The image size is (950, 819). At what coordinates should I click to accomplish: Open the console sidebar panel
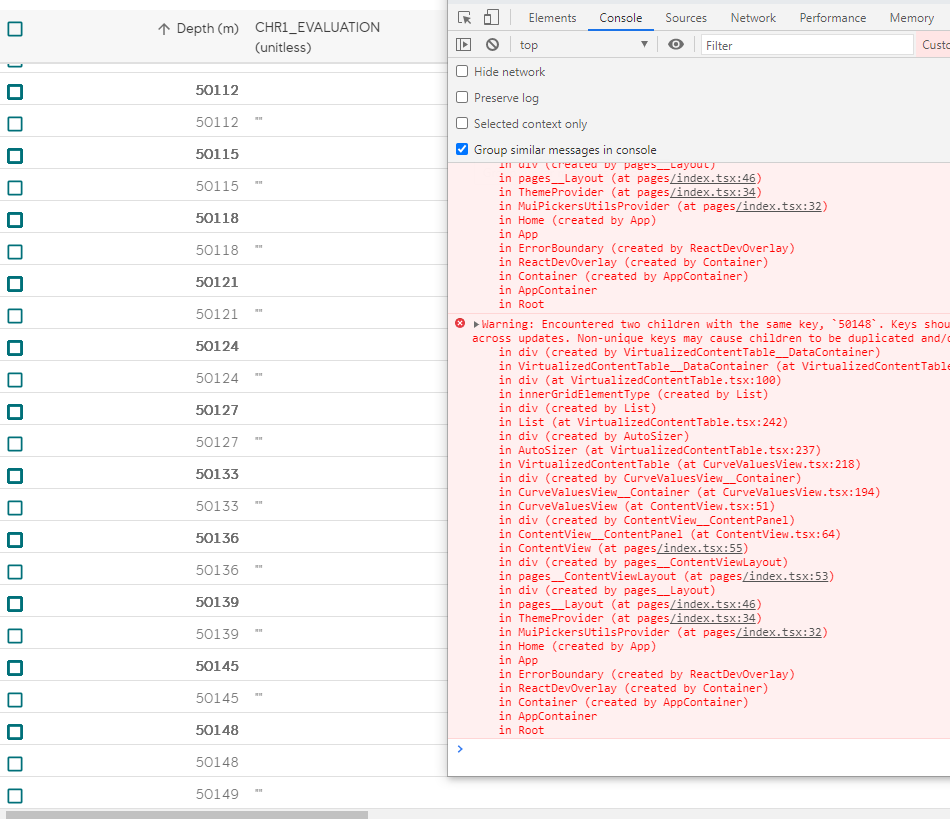pyautogui.click(x=464, y=44)
